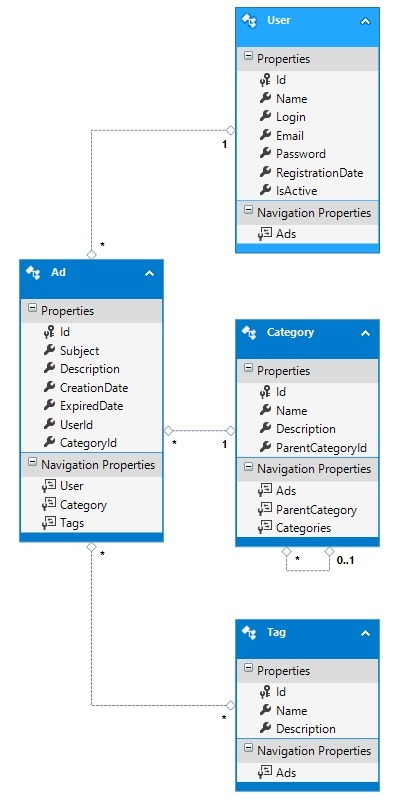The height and width of the screenshot is (810, 394).
Task: Click wrench icon next to ParentCategoryId
Action: pos(265,447)
